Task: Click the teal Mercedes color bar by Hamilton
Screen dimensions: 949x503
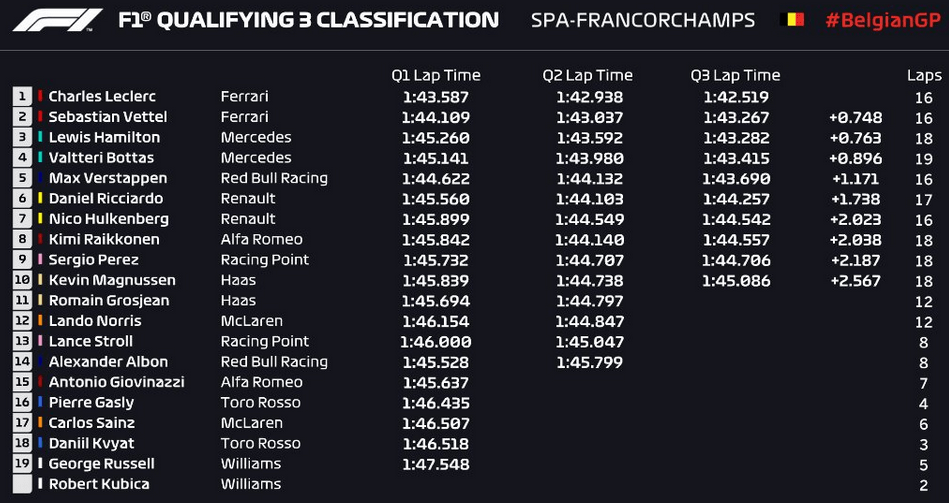Action: [x=41, y=137]
